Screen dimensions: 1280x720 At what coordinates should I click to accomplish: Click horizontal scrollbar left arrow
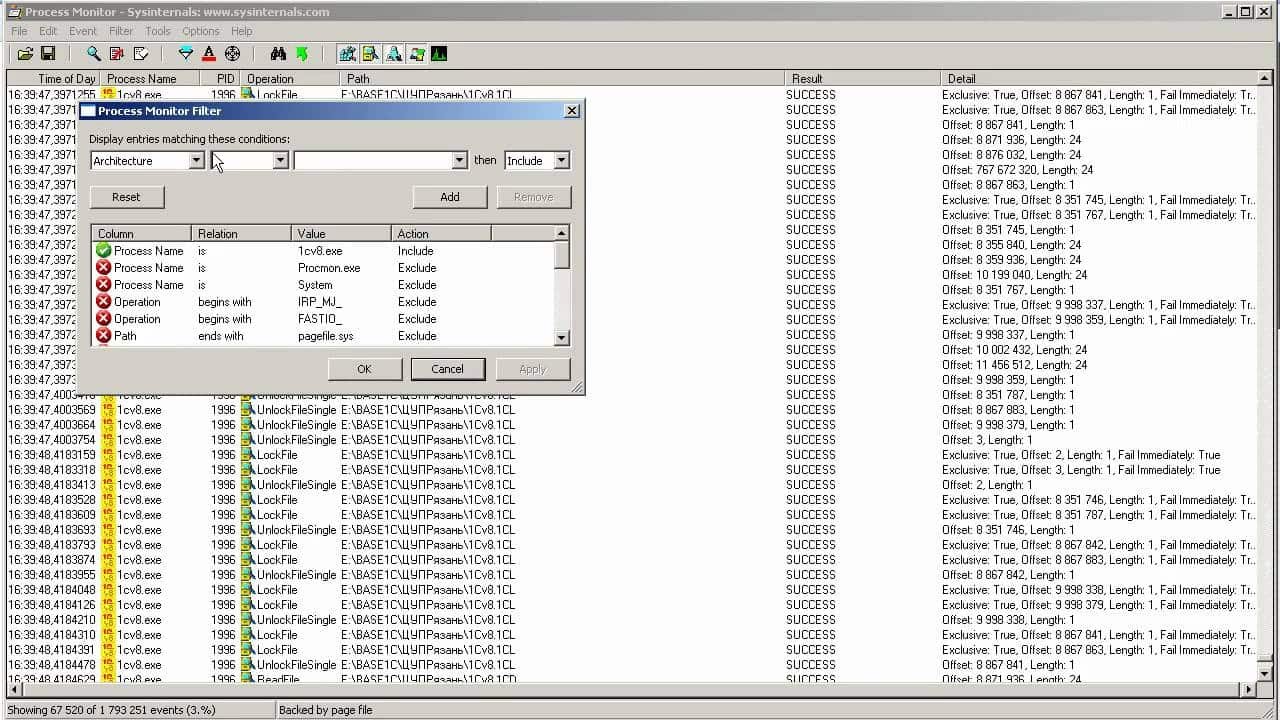click(x=15, y=689)
